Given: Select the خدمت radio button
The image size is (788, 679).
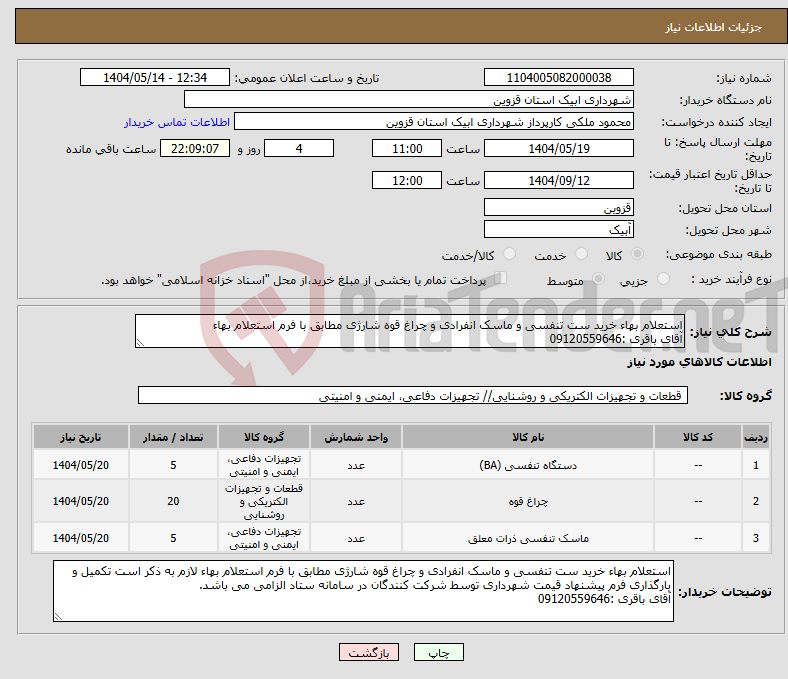Looking at the screenshot, I should click(581, 254).
